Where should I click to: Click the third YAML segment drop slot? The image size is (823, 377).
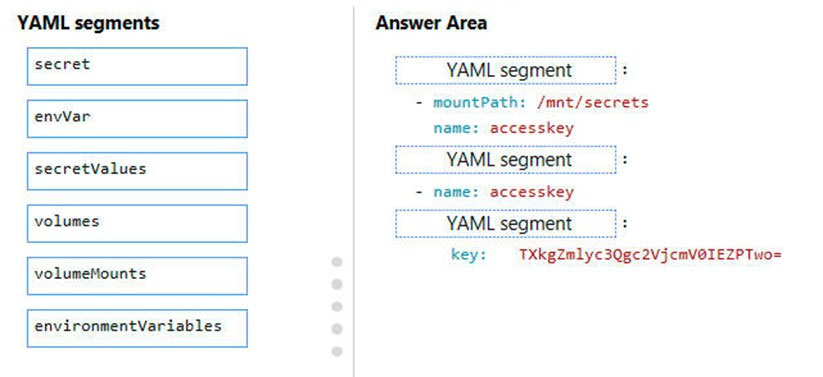505,224
